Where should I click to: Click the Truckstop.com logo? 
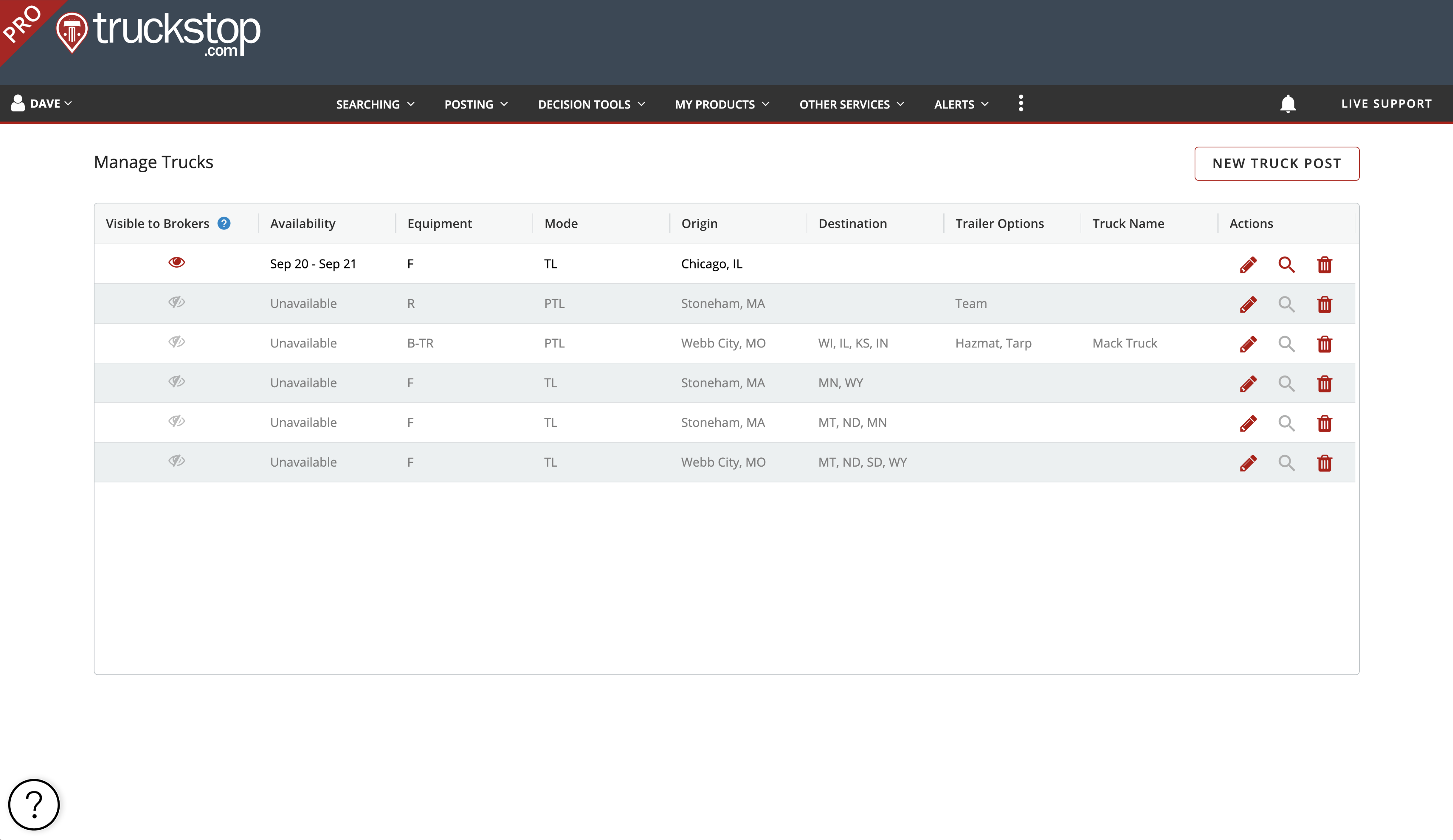pos(159,33)
